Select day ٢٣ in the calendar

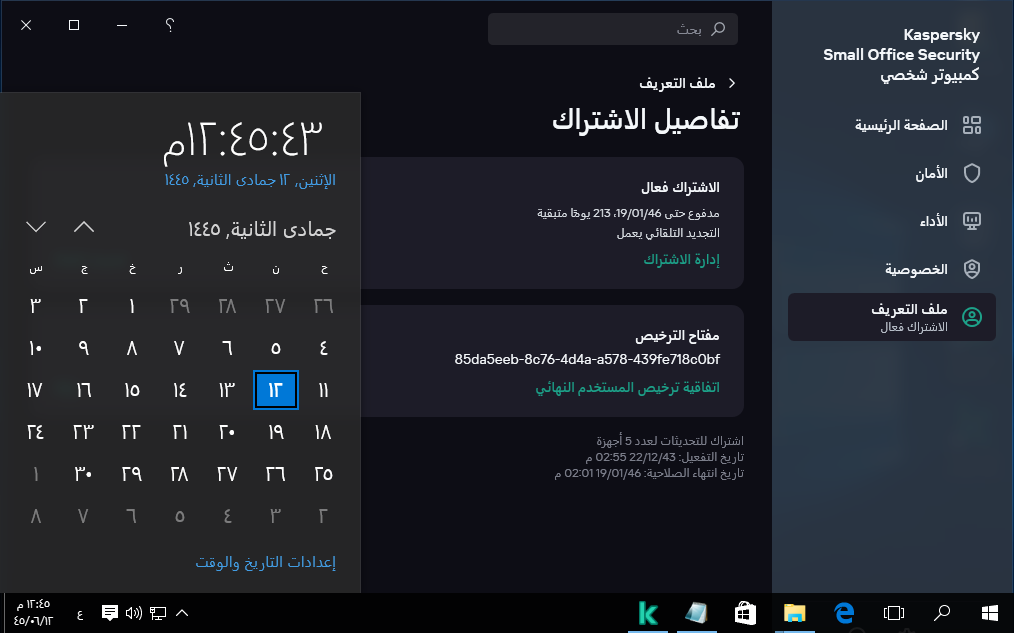coord(83,432)
